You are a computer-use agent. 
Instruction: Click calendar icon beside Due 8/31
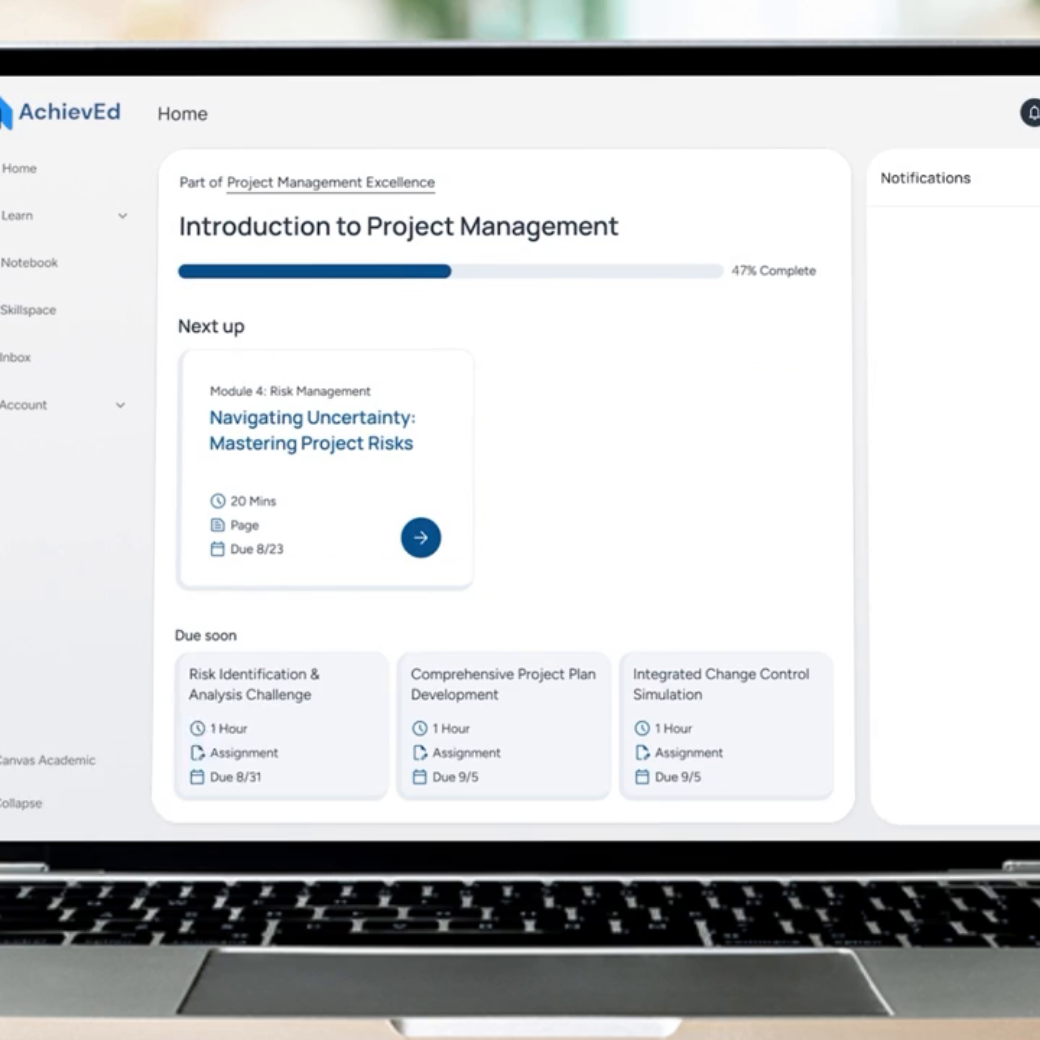pos(197,777)
